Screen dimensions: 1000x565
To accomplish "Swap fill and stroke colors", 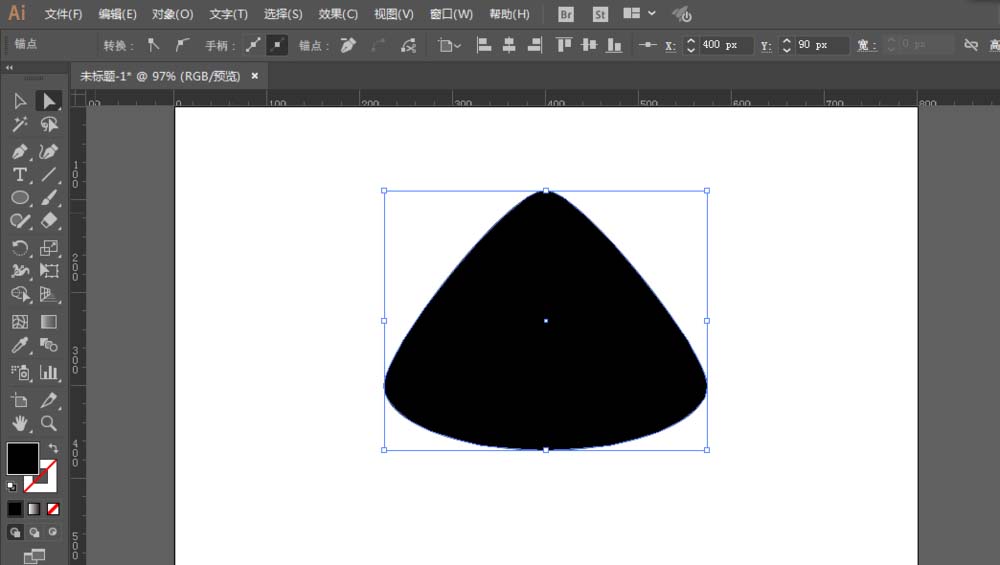I will [x=53, y=448].
